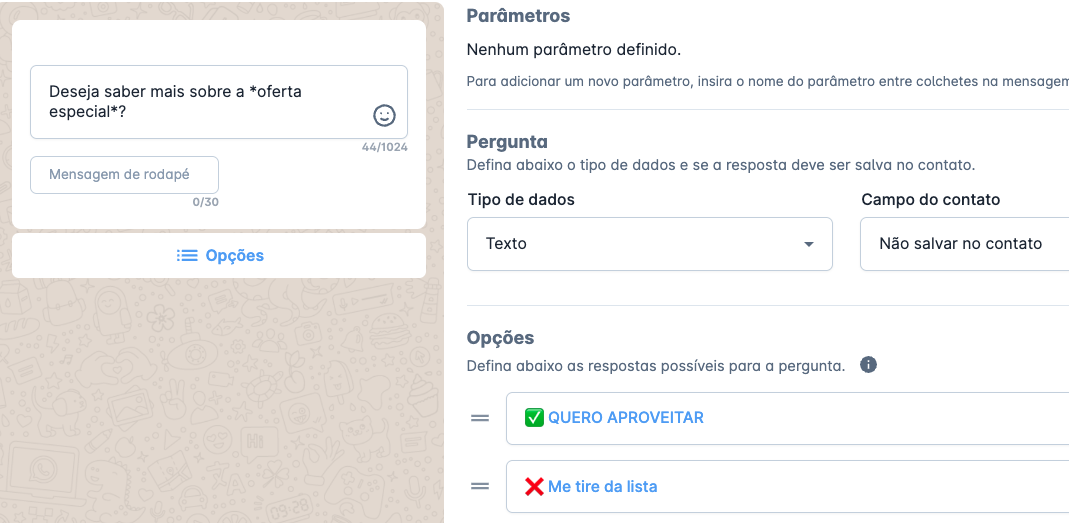Image resolution: width=1069 pixels, height=523 pixels.
Task: Click into the message text about oferta especial
Action: pyautogui.click(x=219, y=102)
